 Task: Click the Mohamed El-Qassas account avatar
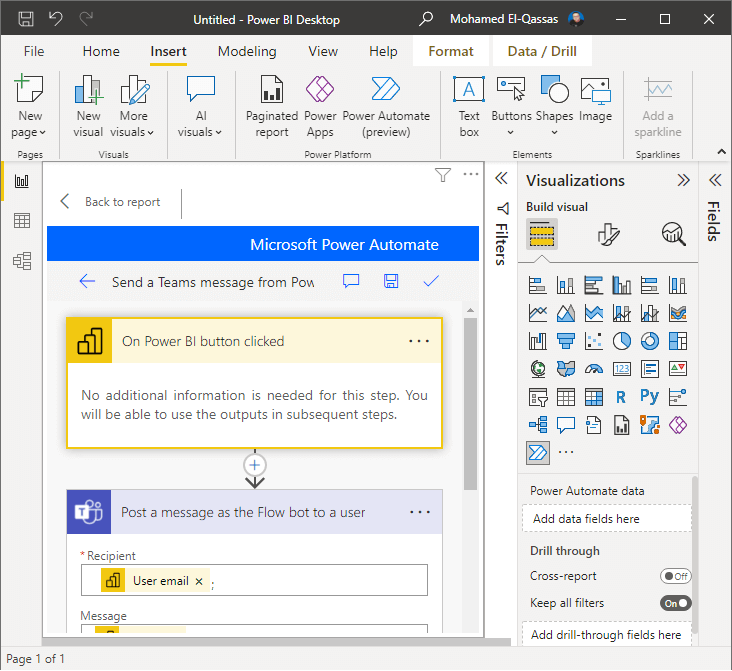[576, 19]
